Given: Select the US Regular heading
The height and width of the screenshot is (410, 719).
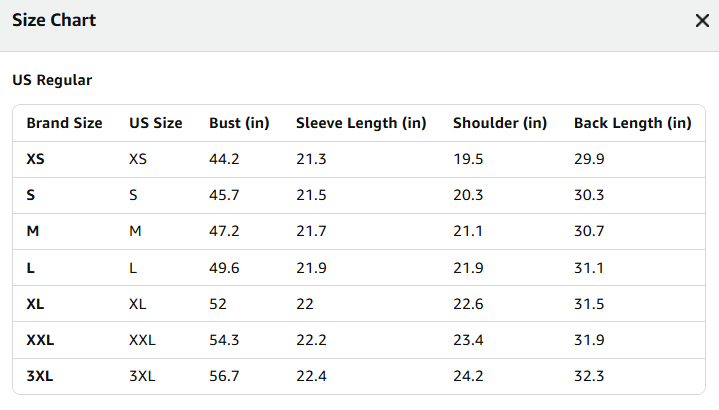Looking at the screenshot, I should tap(52, 80).
